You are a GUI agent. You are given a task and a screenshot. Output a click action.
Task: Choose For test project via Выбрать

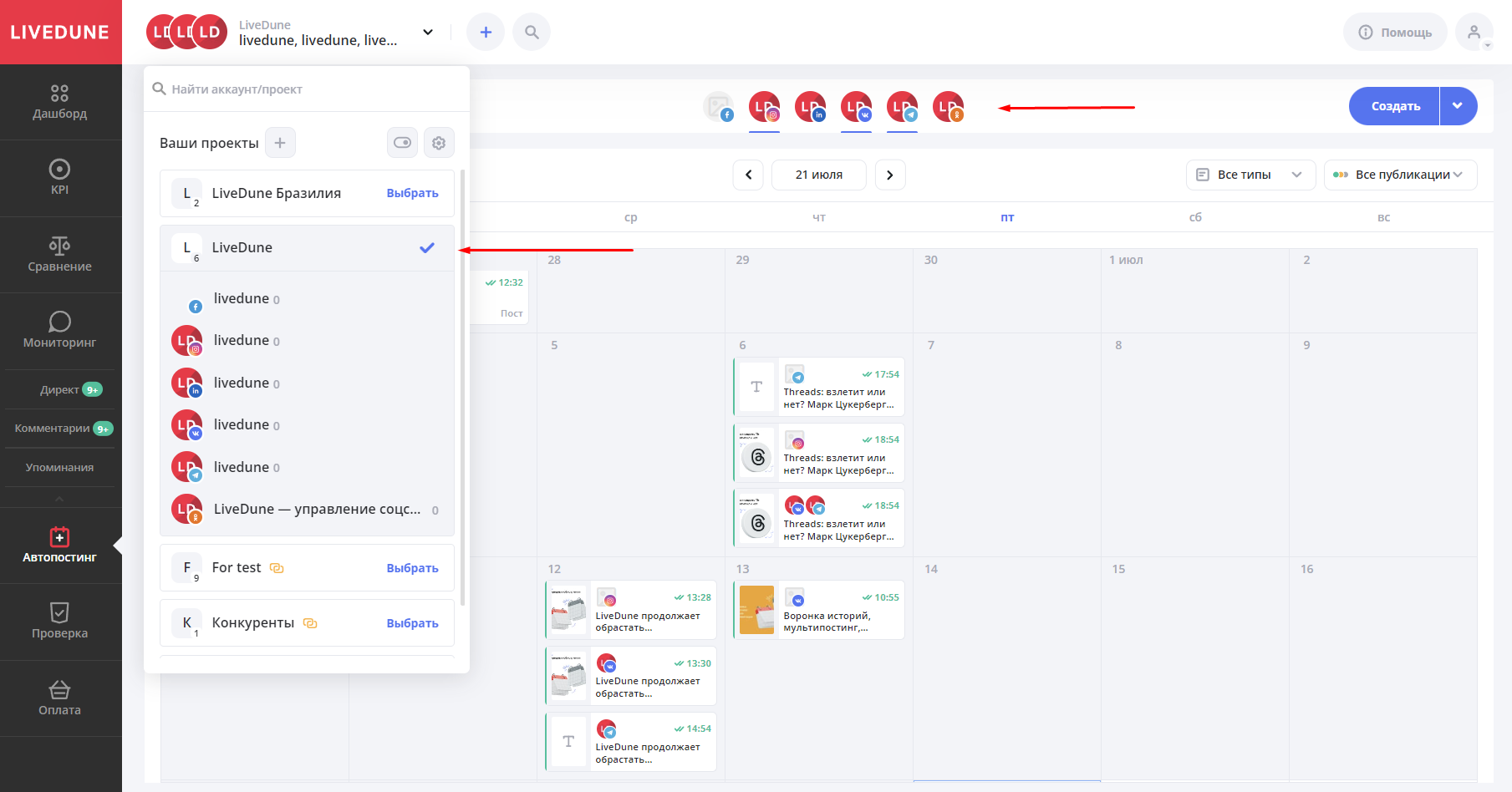pos(412,568)
